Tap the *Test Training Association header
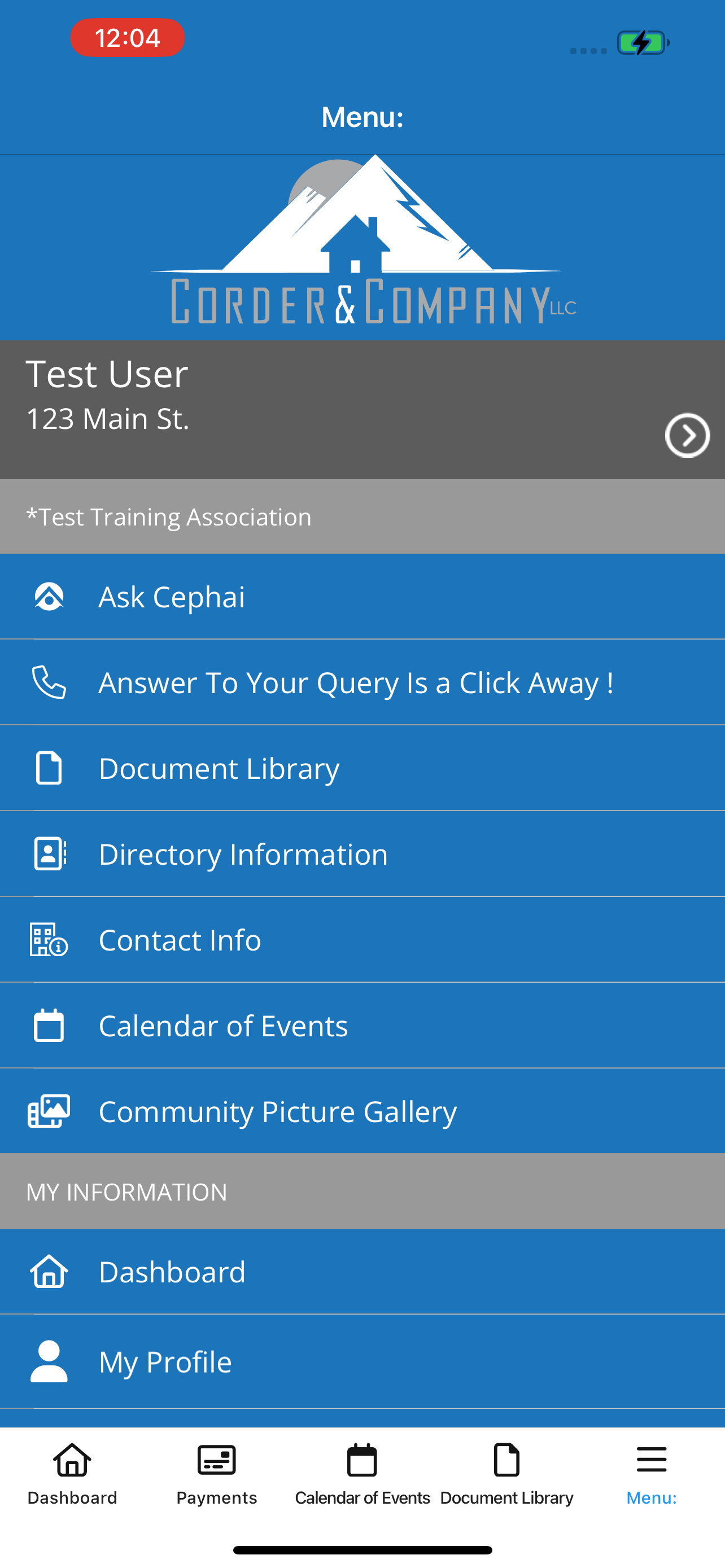 coord(362,516)
